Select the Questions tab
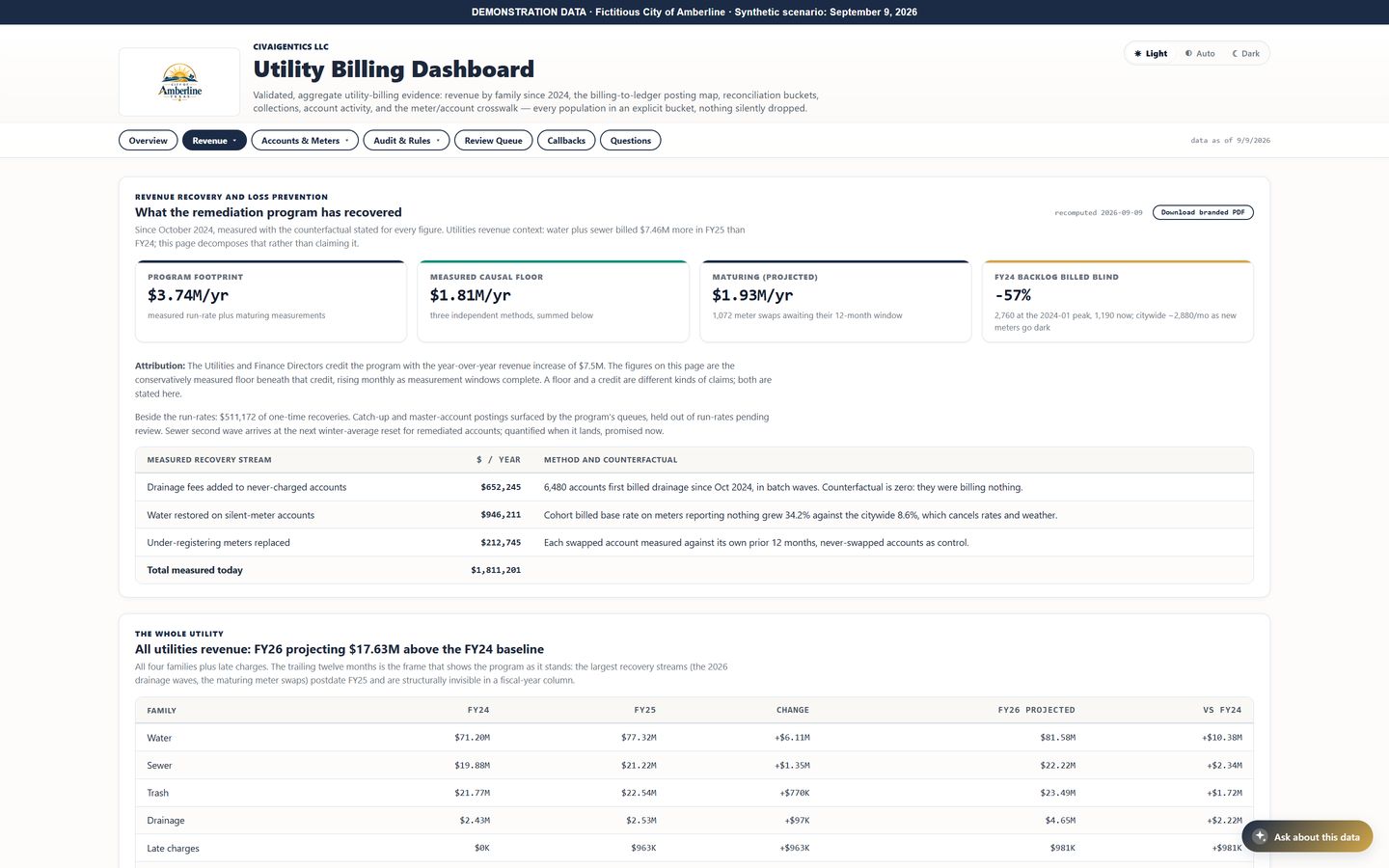 (631, 141)
